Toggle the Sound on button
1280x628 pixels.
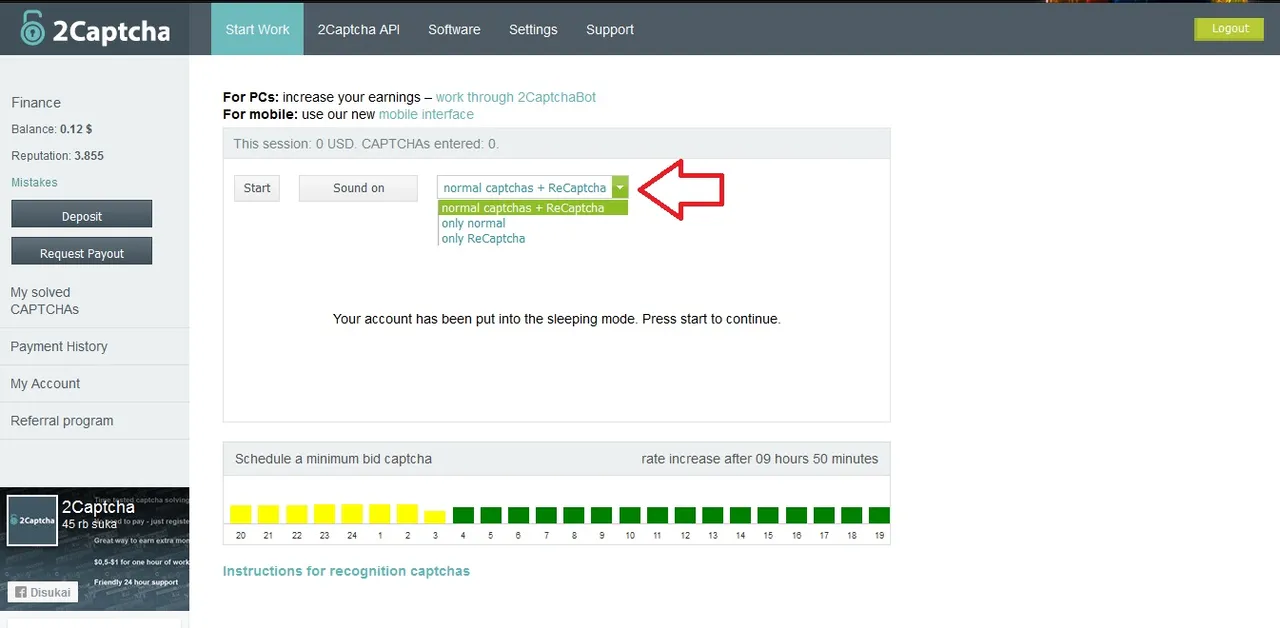358,188
